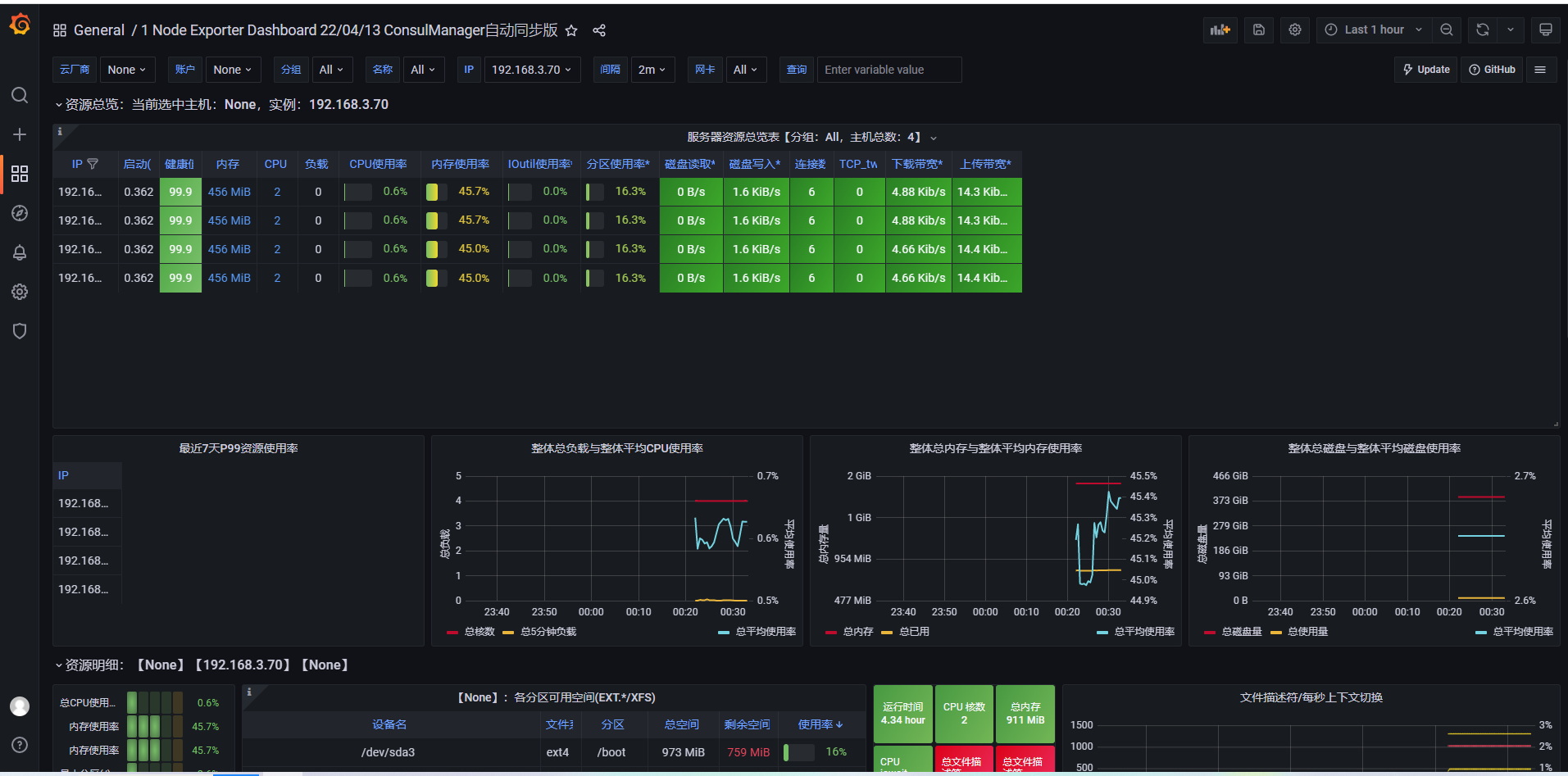Open Grafana home logo
The height and width of the screenshot is (776, 1568).
20,25
